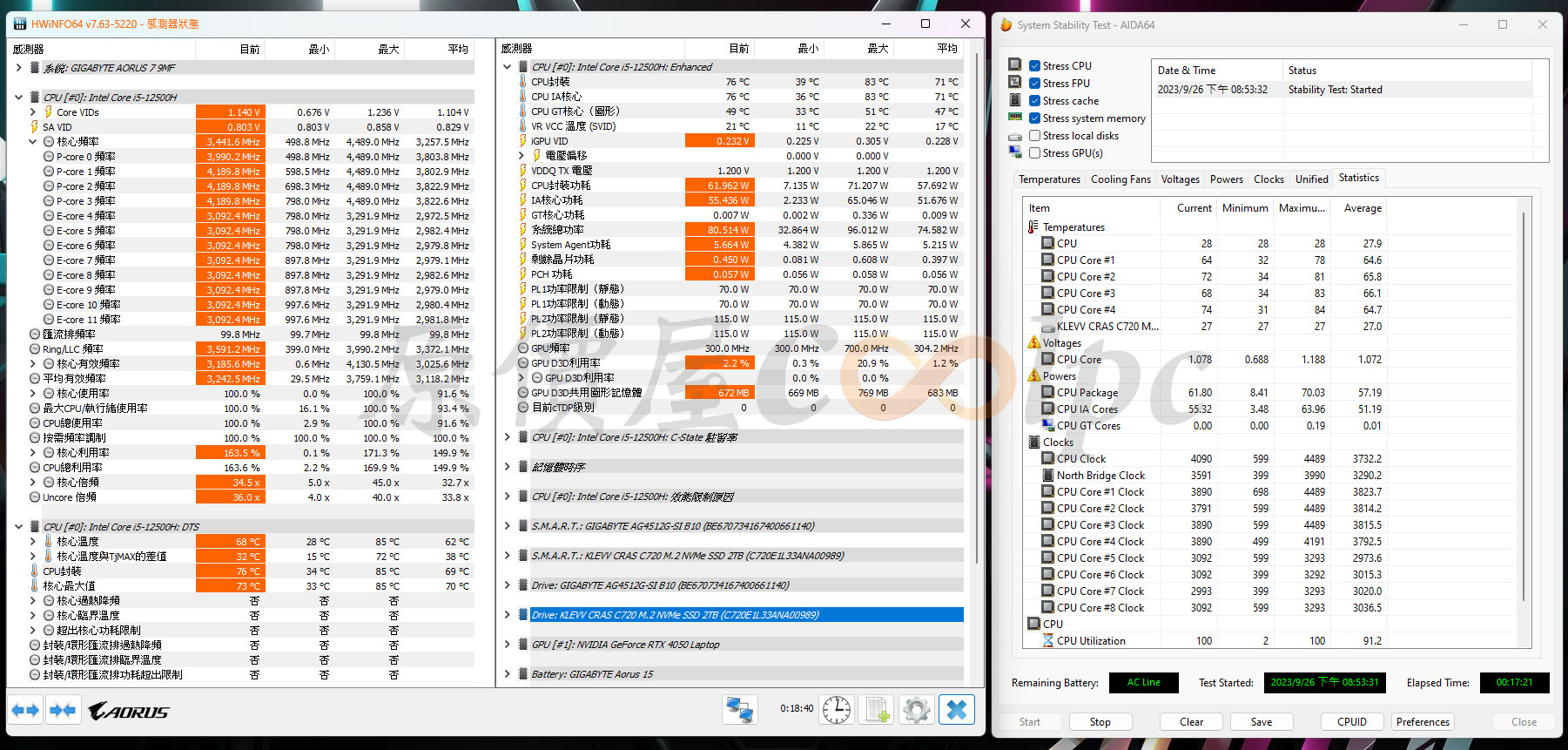
Task: Click the AIDA64 statistics list scrollbar
Action: pyautogui.click(x=1524, y=405)
